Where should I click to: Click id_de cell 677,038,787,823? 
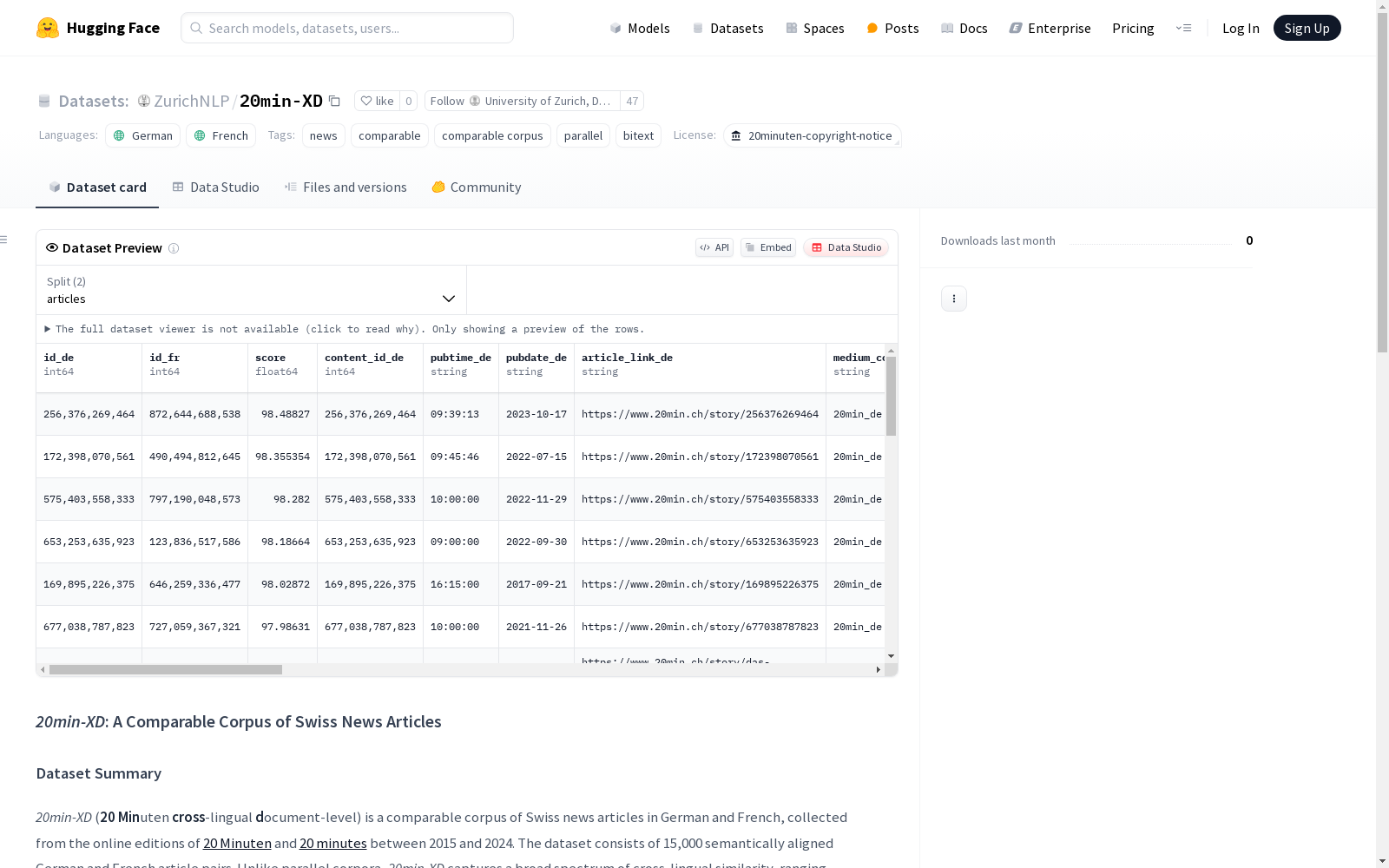coord(89,627)
